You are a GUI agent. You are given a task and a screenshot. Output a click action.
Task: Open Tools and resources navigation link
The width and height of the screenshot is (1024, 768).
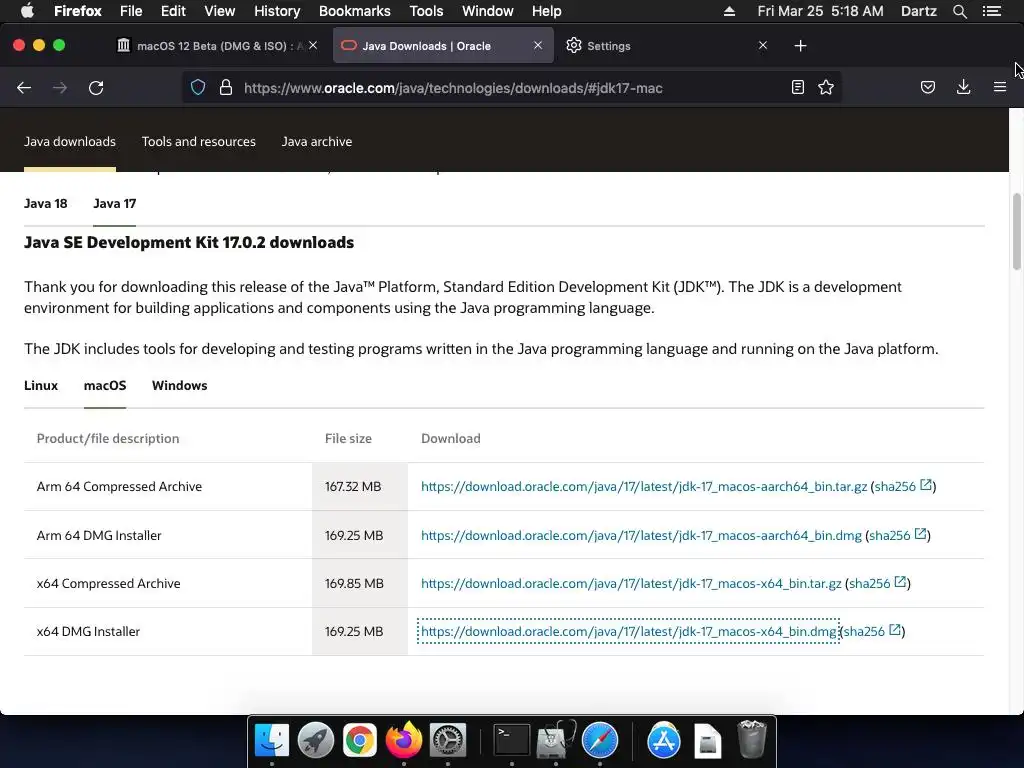[x=199, y=141]
